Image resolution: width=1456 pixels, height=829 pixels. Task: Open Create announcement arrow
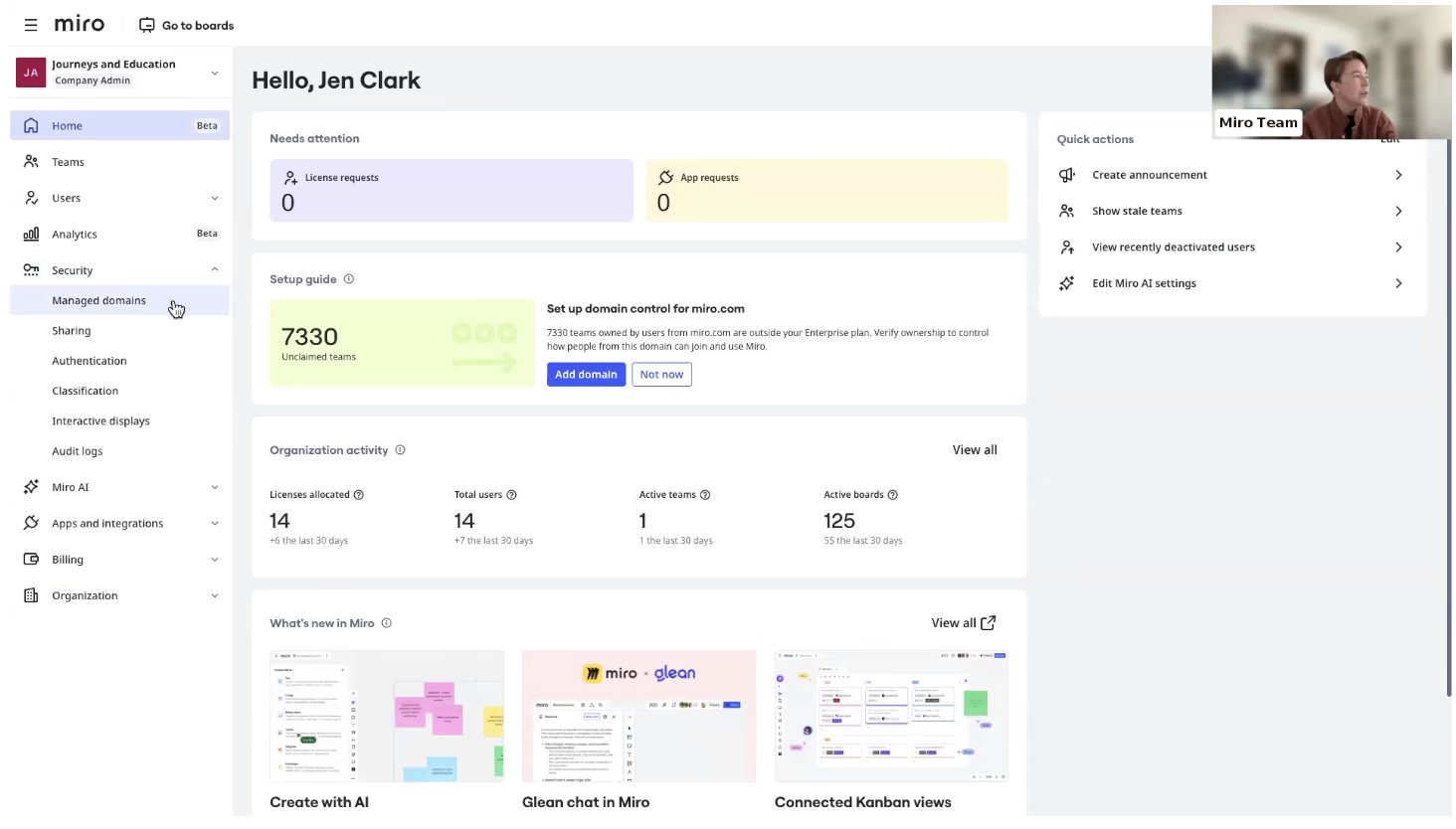pos(1398,175)
